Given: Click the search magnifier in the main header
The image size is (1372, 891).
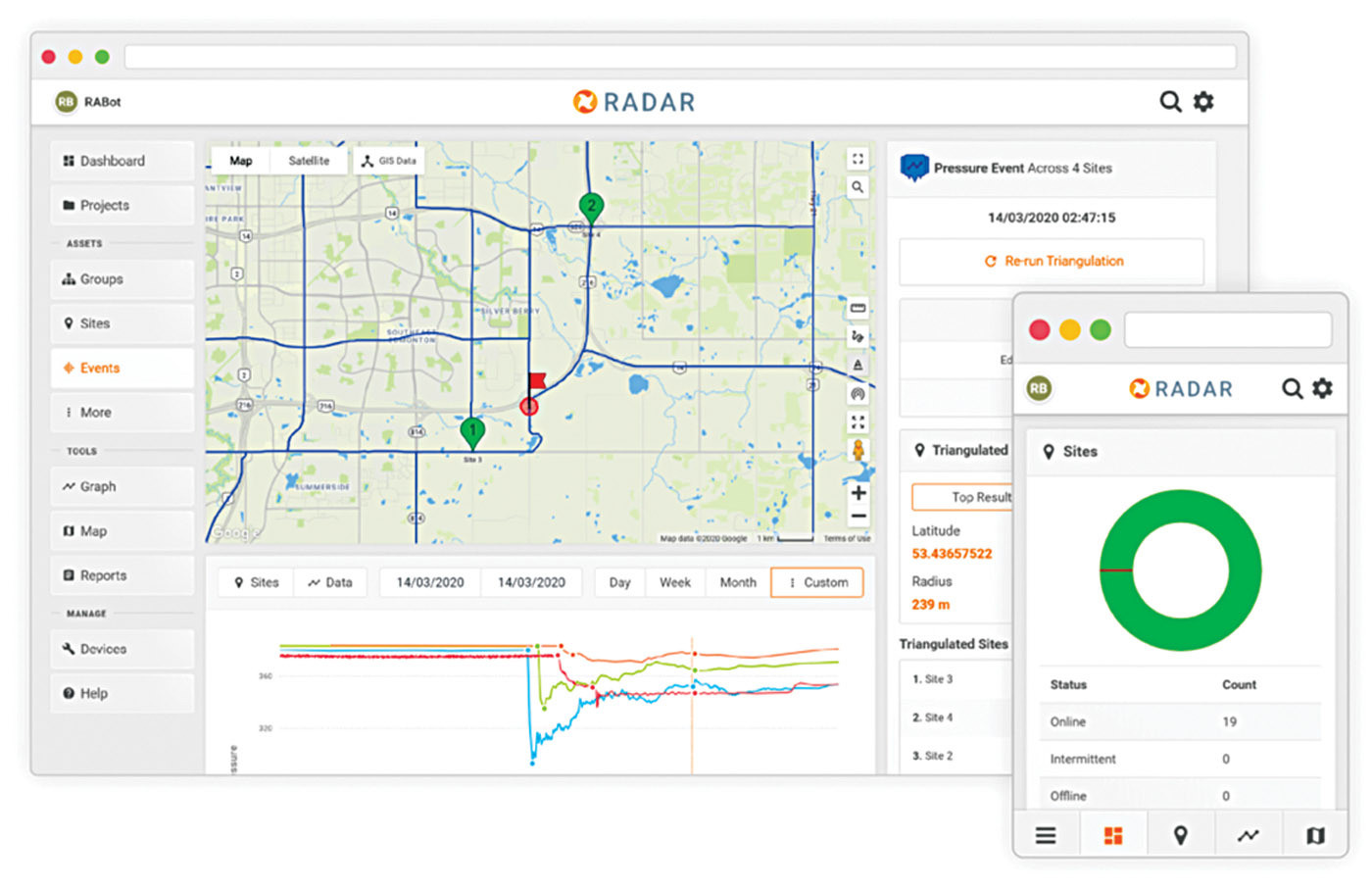Looking at the screenshot, I should pyautogui.click(x=1170, y=102).
